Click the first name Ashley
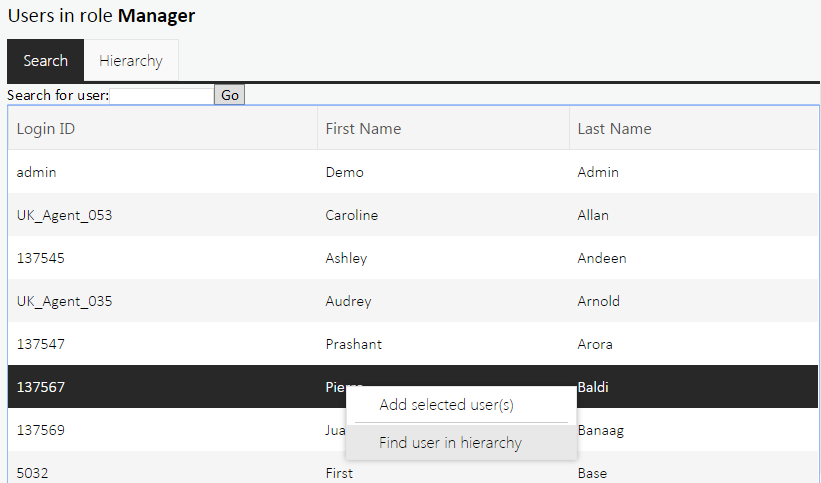This screenshot has height=483, width=821. coord(346,258)
